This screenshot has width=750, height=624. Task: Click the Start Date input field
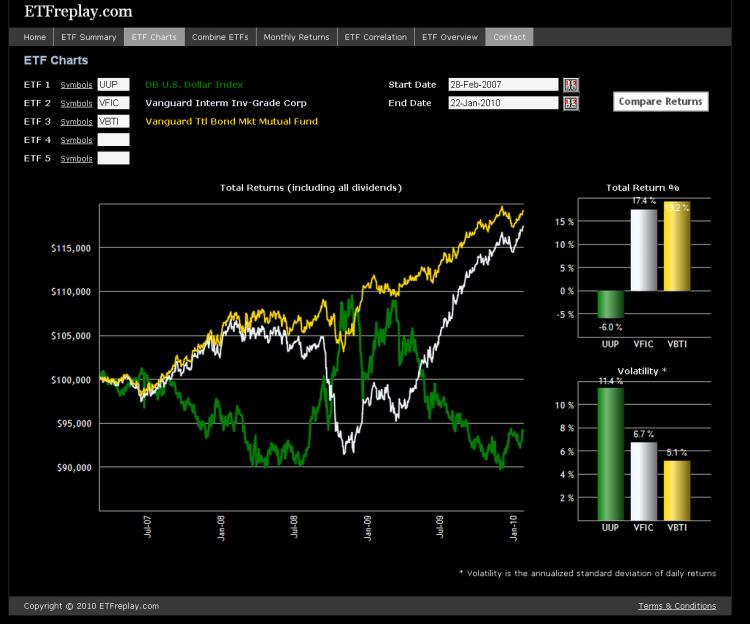coord(503,85)
